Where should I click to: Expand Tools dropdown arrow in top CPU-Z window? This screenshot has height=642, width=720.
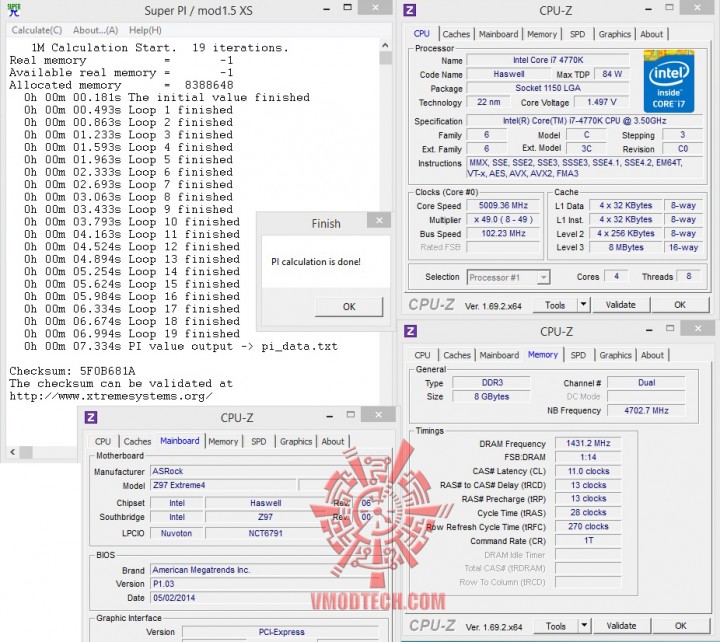pyautogui.click(x=584, y=304)
